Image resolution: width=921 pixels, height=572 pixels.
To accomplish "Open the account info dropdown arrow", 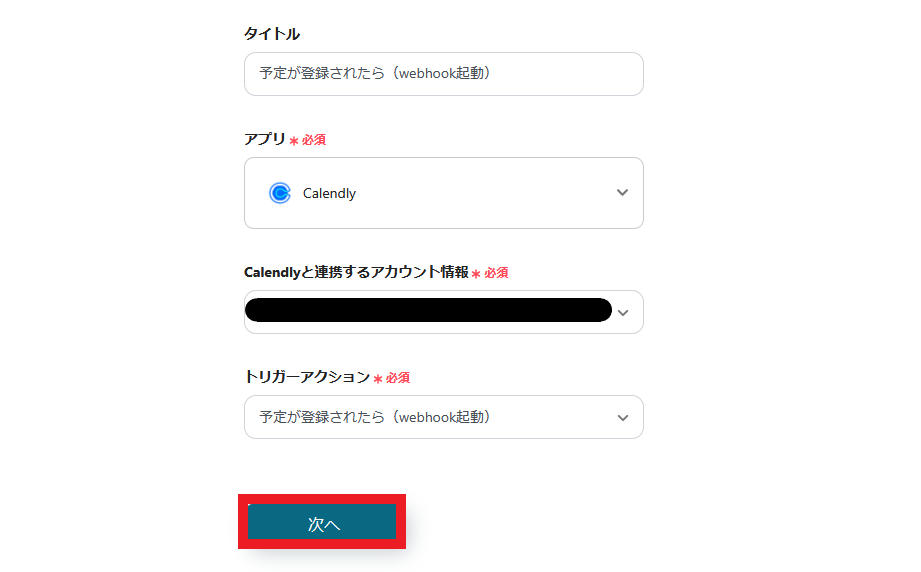I will click(x=623, y=312).
